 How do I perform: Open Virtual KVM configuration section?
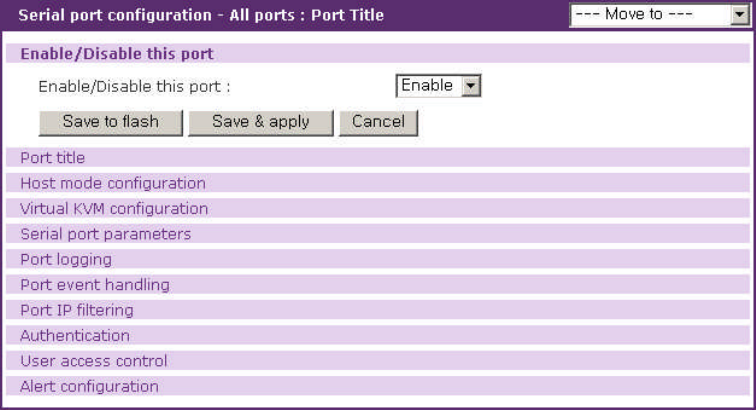[x=114, y=209]
